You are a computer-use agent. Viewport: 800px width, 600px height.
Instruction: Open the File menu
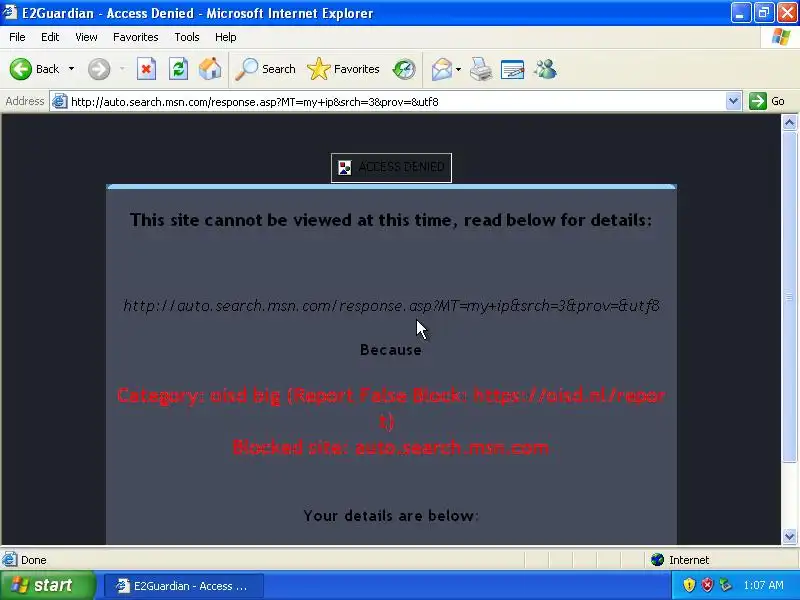click(x=17, y=37)
